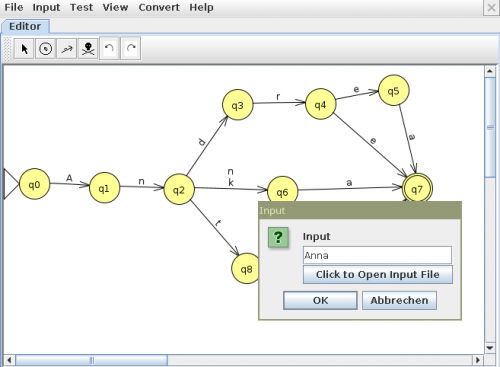Click the Undo toolbar icon

pos(109,49)
